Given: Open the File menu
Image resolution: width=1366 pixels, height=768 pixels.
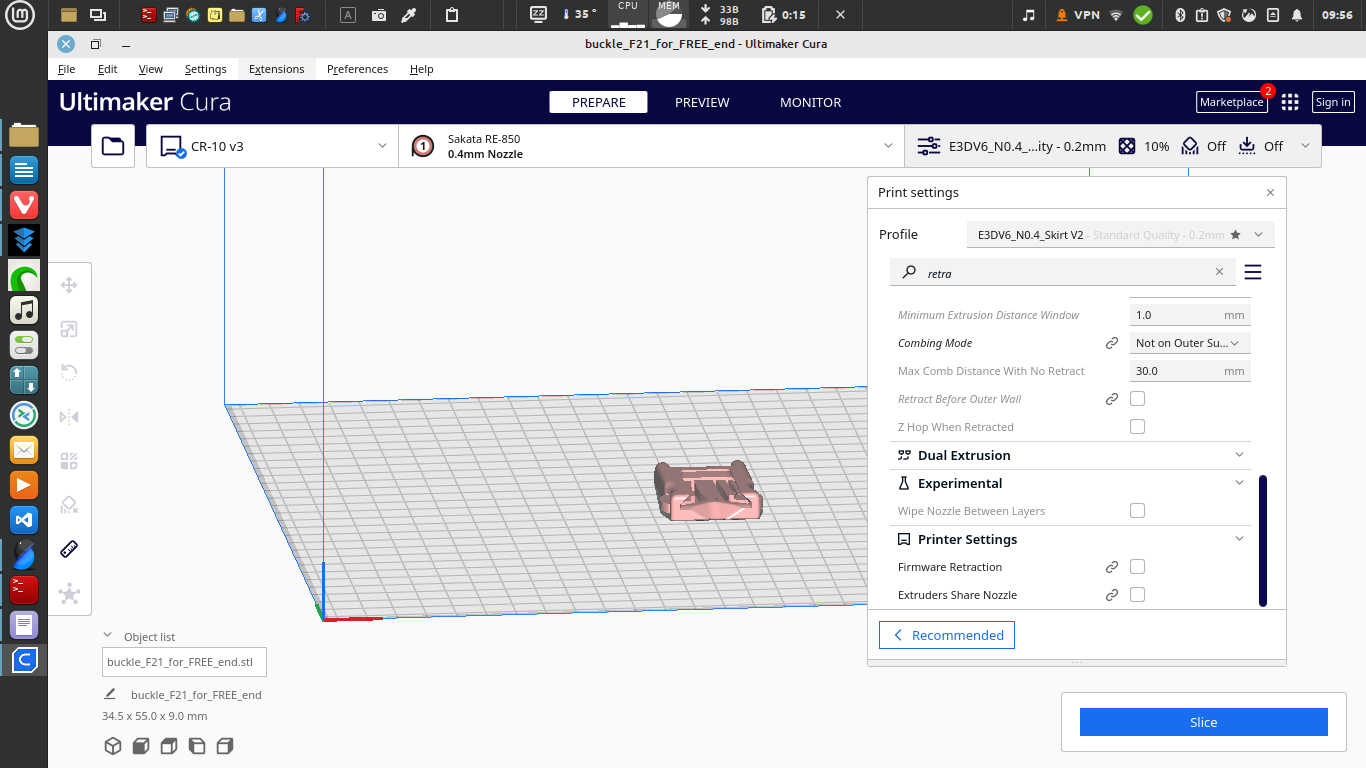Looking at the screenshot, I should (x=66, y=69).
